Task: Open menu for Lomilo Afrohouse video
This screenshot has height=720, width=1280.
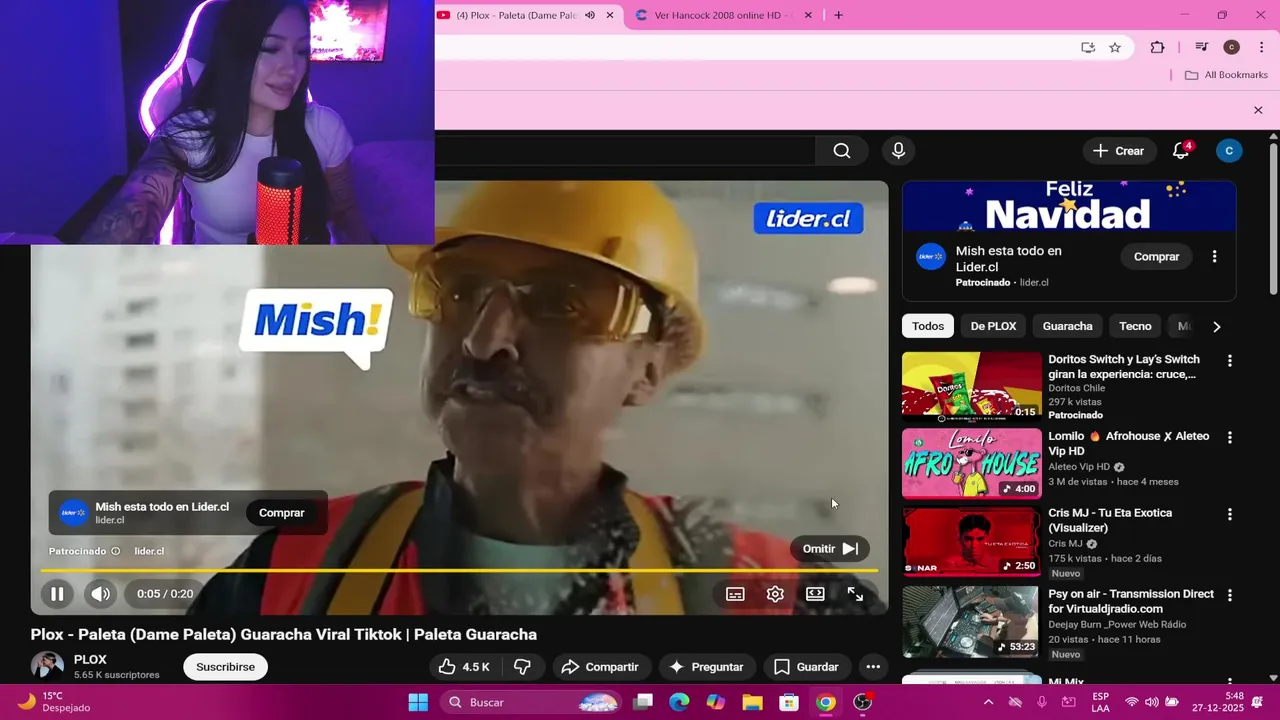Action: click(1230, 438)
